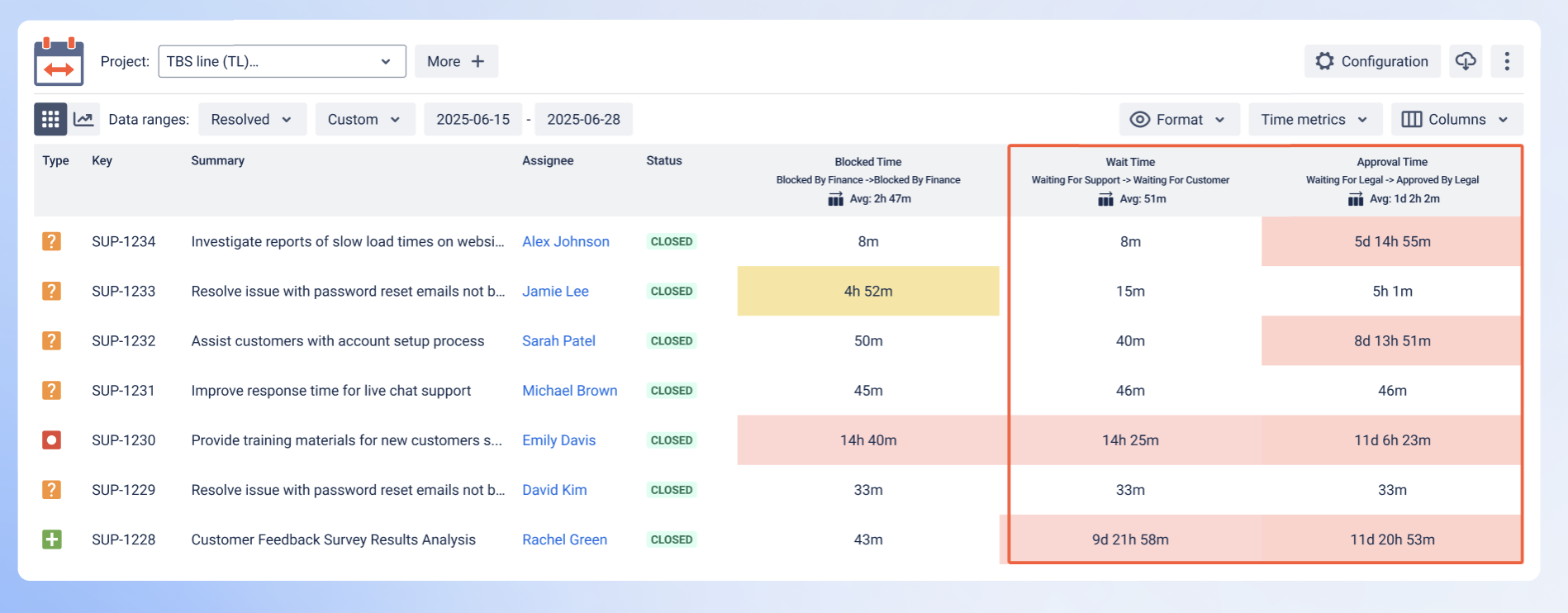Click the Time in Status app logo
This screenshot has height=613, width=1568.
pyautogui.click(x=59, y=61)
